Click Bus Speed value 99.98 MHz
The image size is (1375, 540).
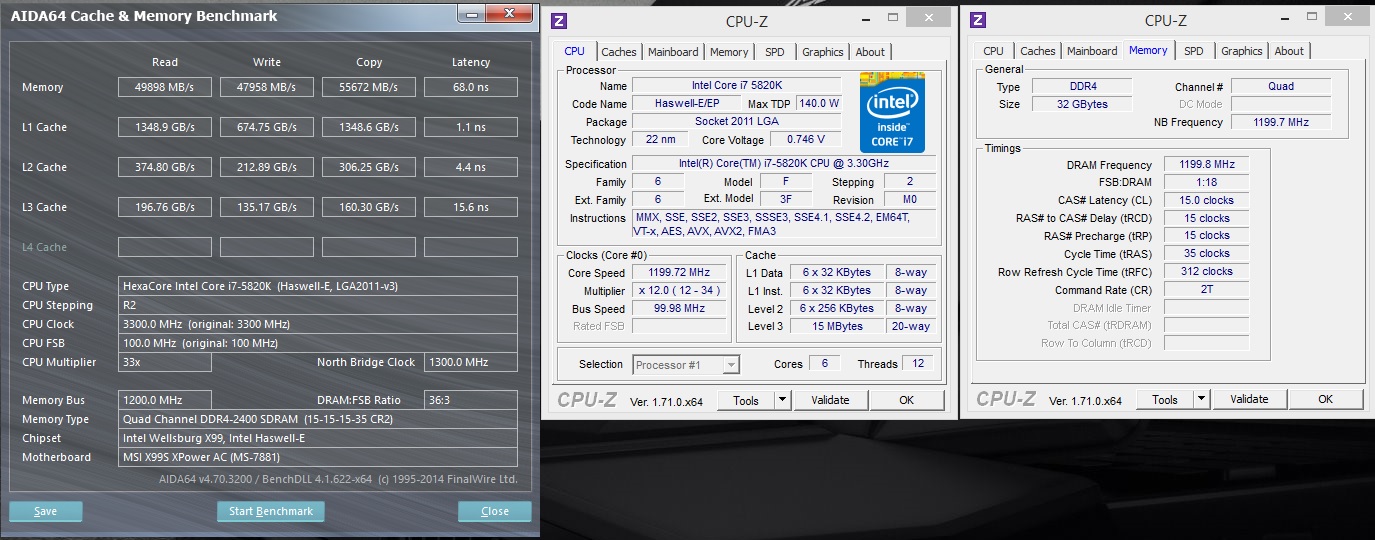click(x=680, y=308)
